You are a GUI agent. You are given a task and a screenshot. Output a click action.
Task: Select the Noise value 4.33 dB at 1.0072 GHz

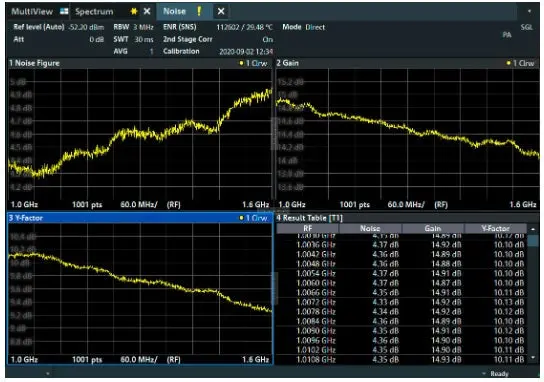tap(385, 302)
